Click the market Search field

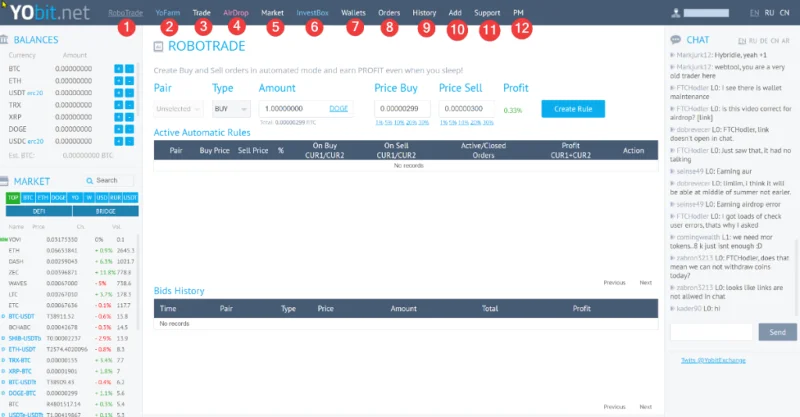coord(109,181)
